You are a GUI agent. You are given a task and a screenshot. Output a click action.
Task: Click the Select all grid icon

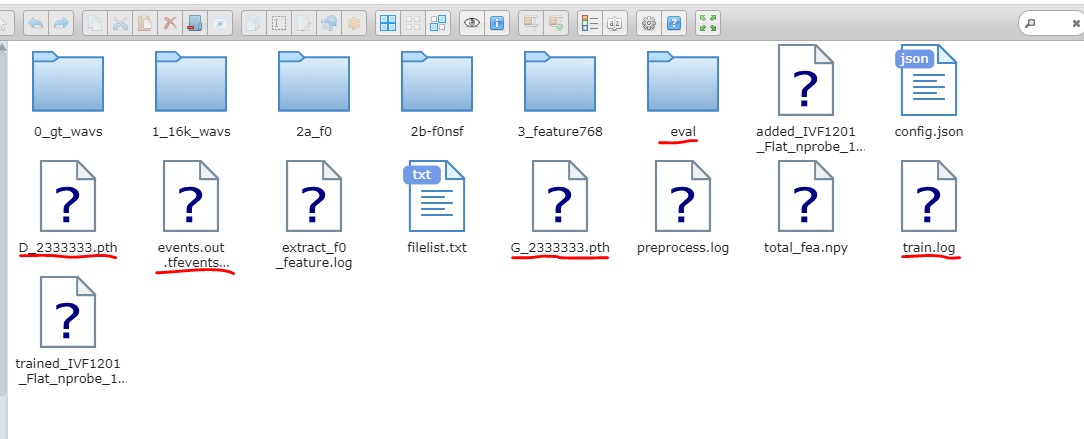point(388,24)
